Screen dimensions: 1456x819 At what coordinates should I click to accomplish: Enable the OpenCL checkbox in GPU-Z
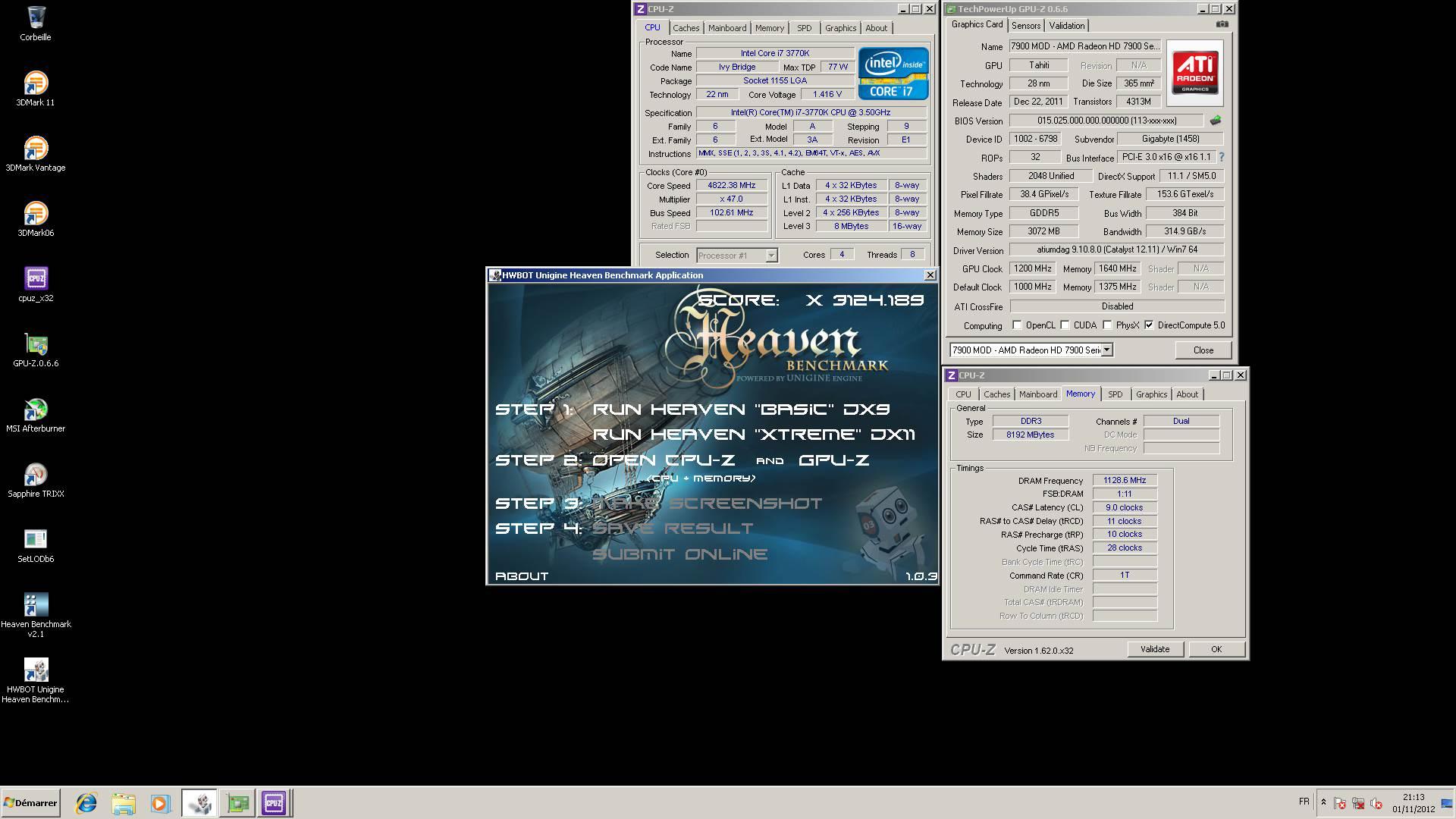coord(1017,325)
